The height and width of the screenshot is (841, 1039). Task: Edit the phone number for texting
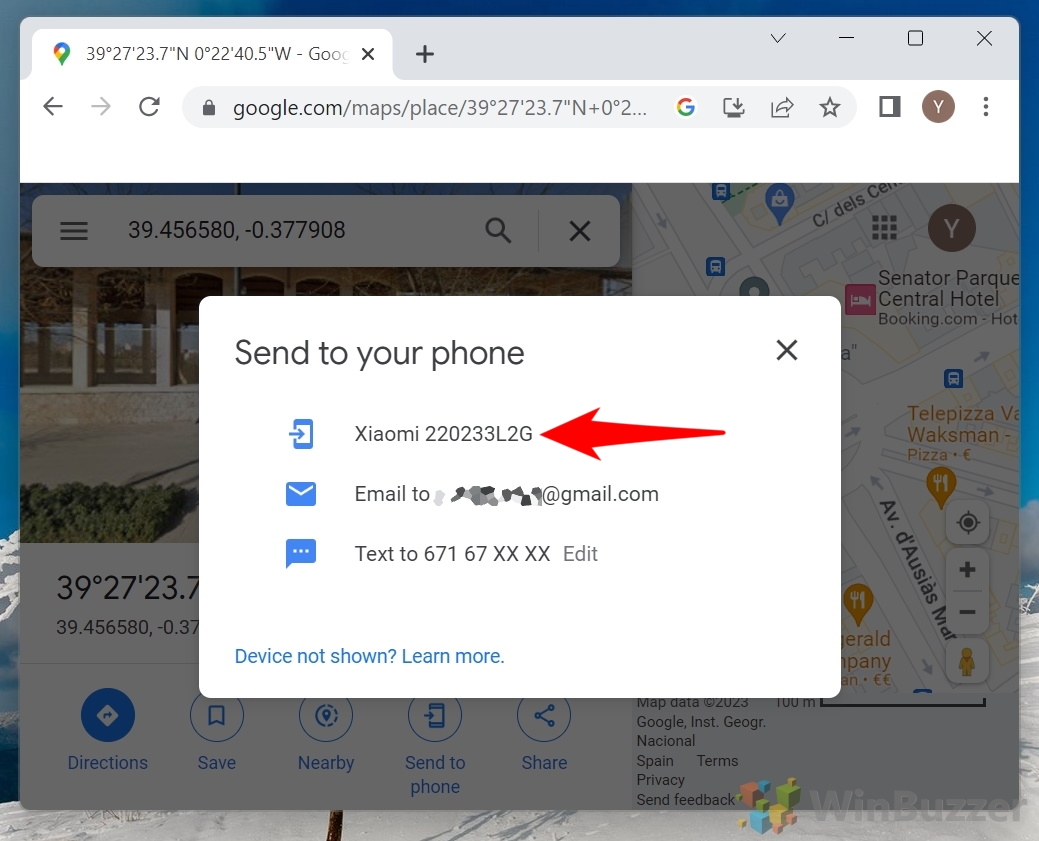pos(580,554)
